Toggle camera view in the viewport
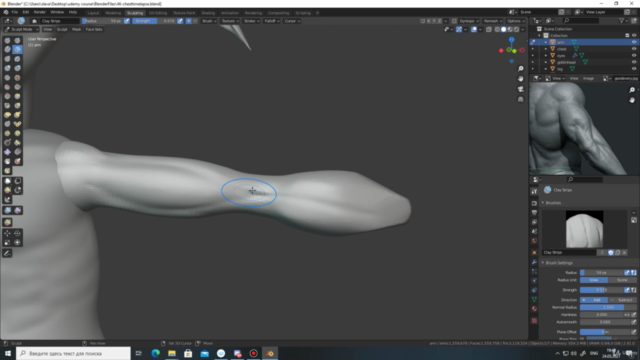This screenshot has width=640, height=360. pyautogui.click(x=520, y=89)
